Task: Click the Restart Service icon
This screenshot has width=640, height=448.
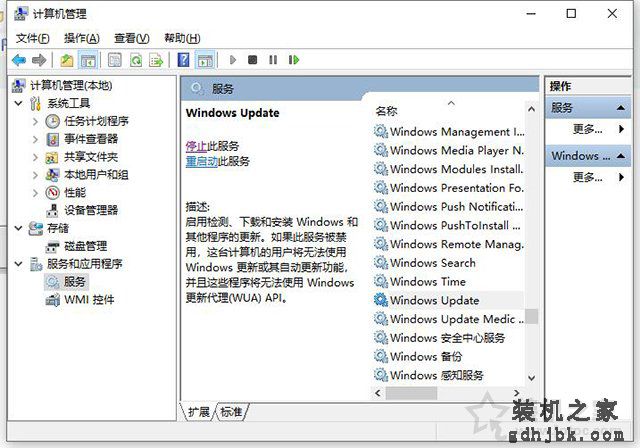Action: (x=294, y=60)
